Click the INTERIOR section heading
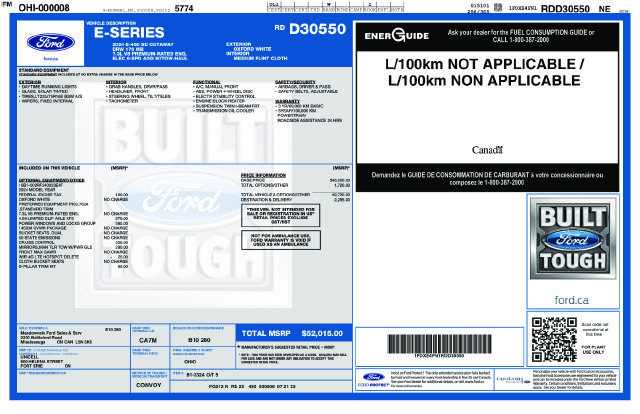This screenshot has width=640, height=414. (x=116, y=82)
